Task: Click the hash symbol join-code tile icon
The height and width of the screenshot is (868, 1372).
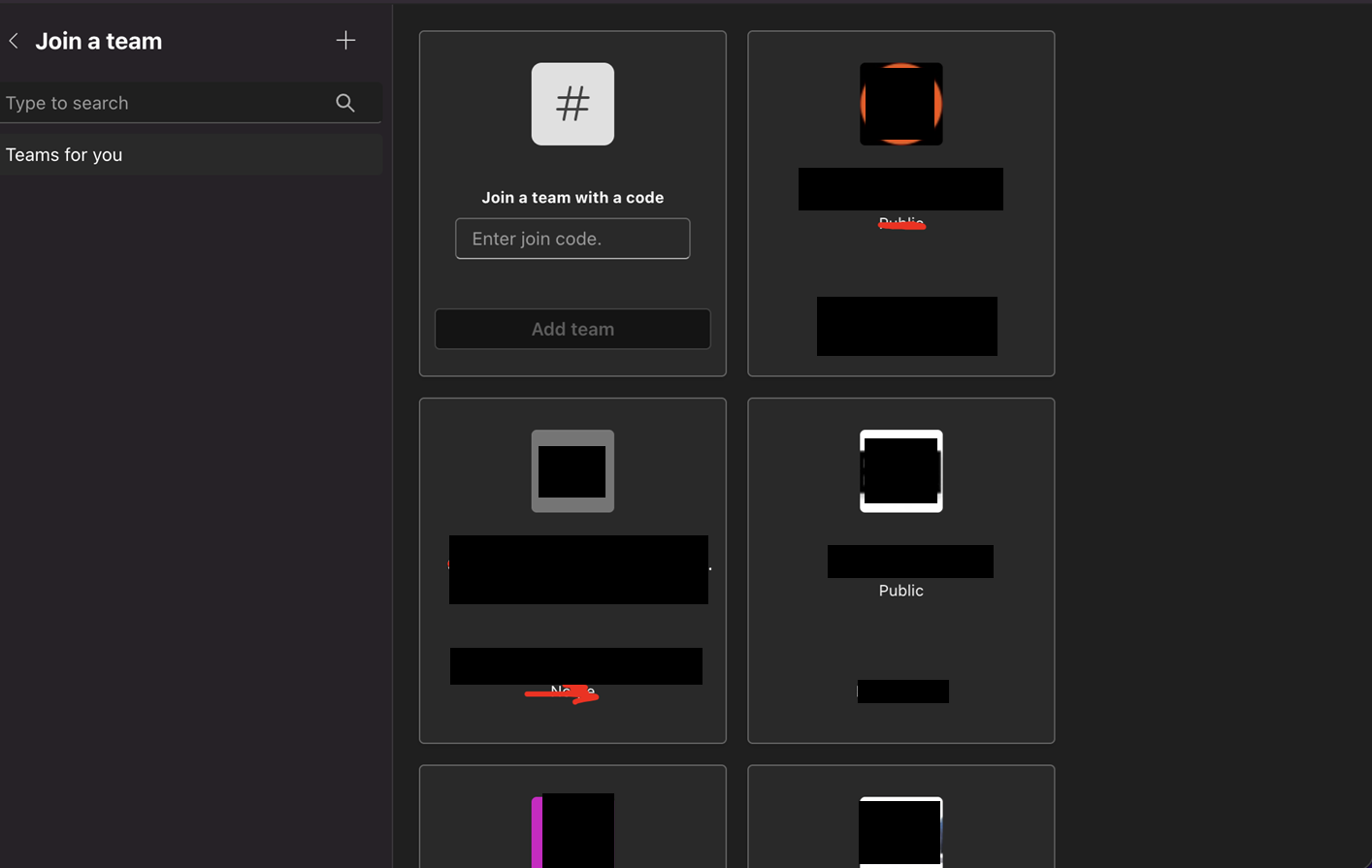Action: point(572,104)
